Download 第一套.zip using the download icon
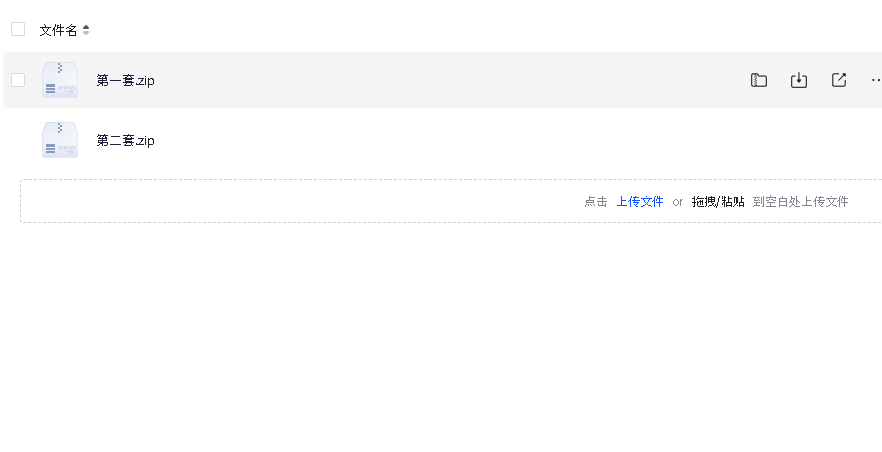The image size is (882, 452). (x=799, y=80)
